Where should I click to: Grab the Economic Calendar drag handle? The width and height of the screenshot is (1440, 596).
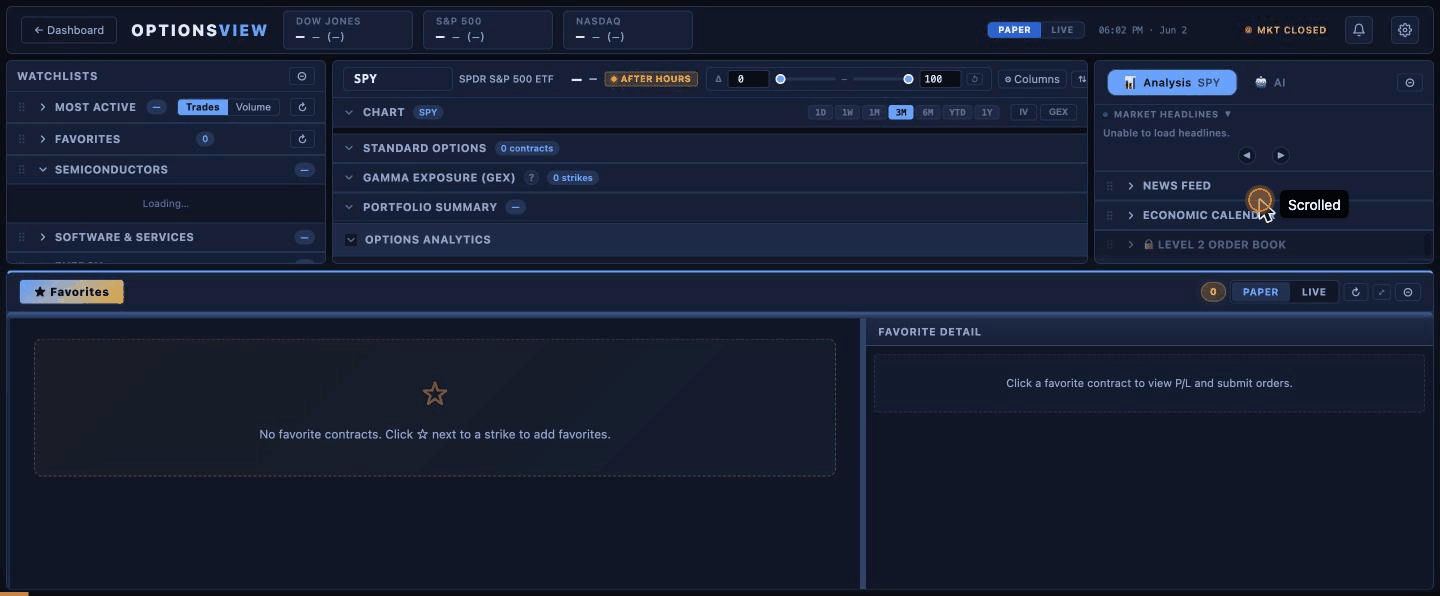[1110, 215]
